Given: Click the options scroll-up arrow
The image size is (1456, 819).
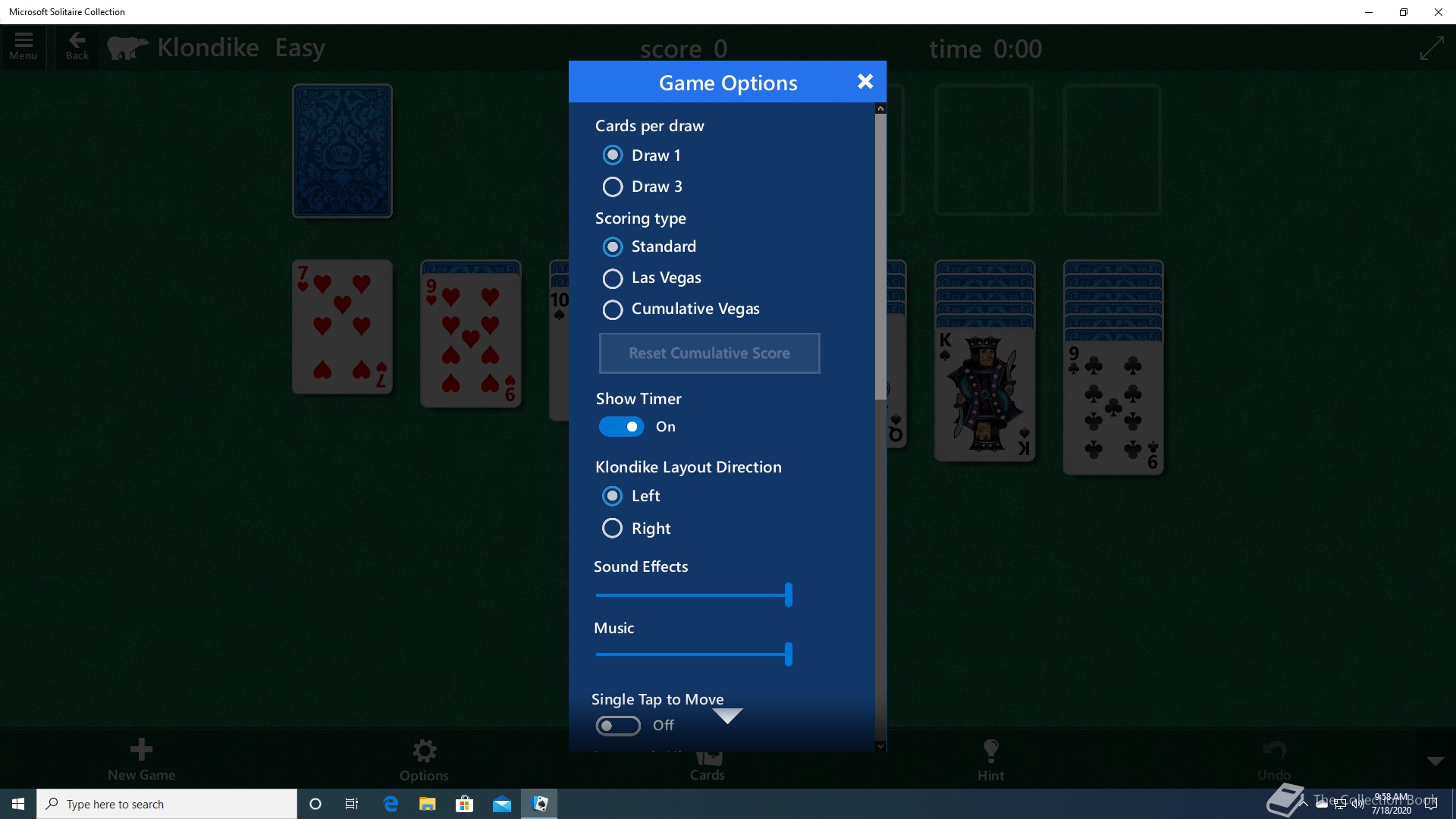Looking at the screenshot, I should click(880, 108).
